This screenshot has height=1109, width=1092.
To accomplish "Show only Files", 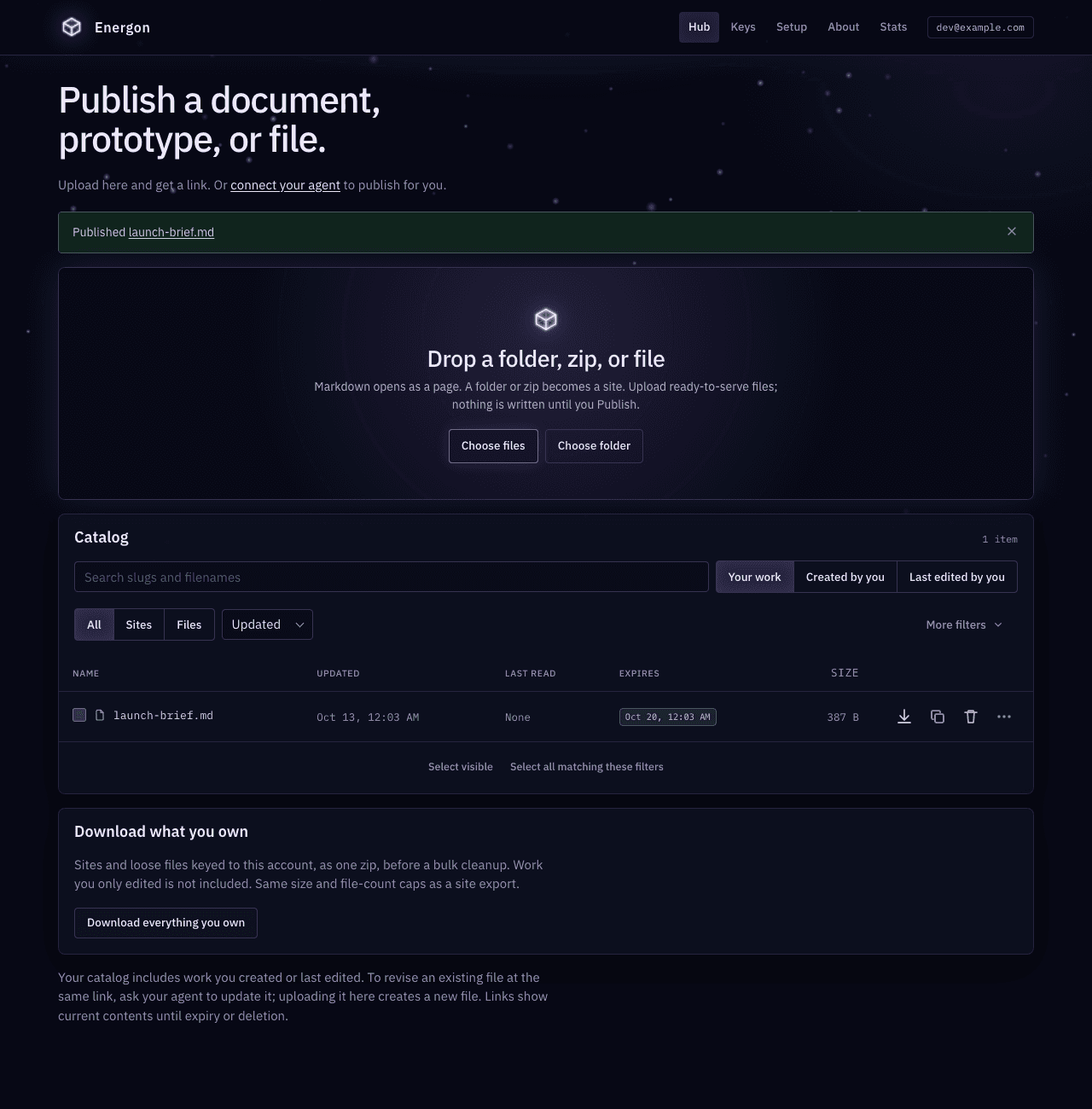I will [x=189, y=624].
